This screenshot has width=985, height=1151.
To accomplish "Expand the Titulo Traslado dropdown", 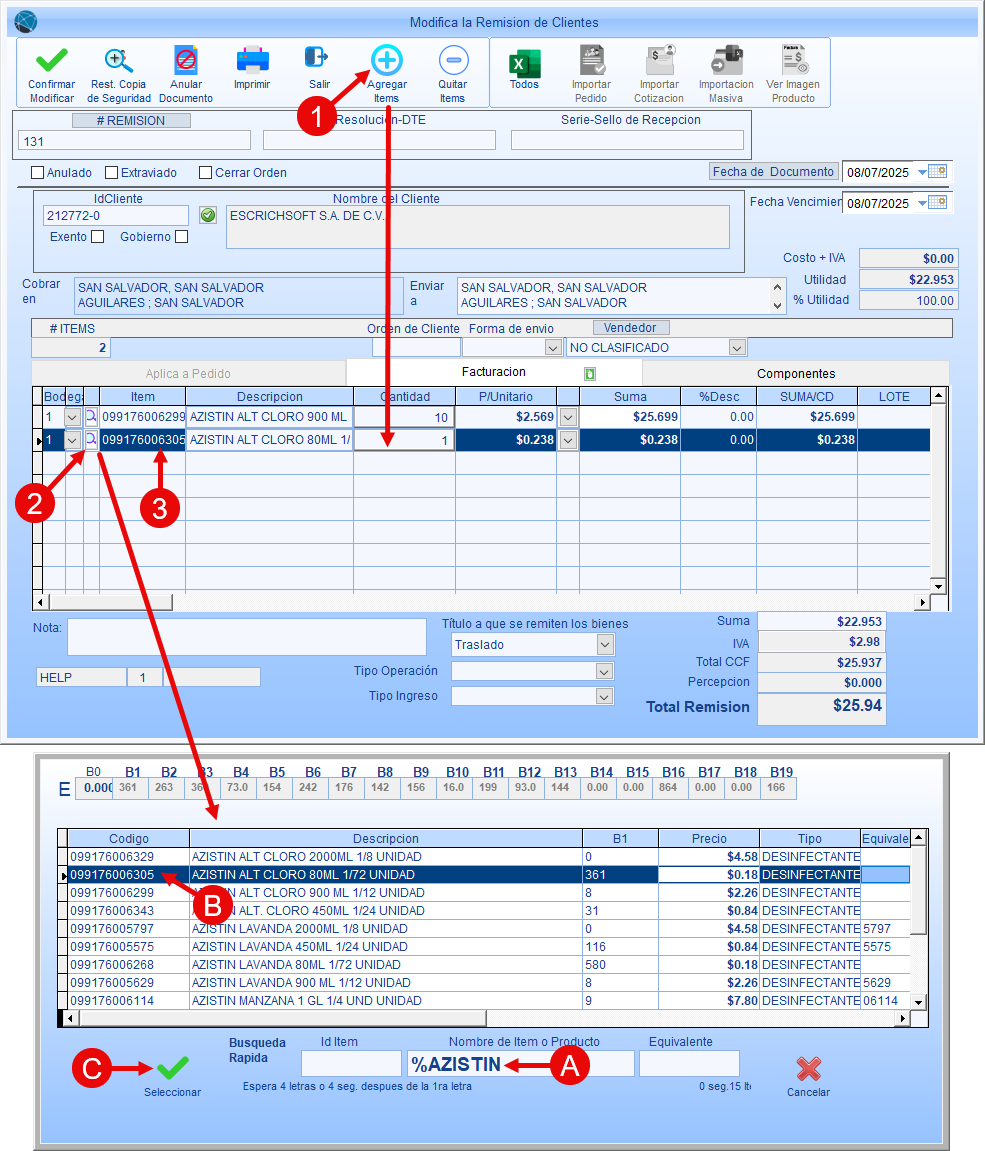I will click(x=605, y=645).
